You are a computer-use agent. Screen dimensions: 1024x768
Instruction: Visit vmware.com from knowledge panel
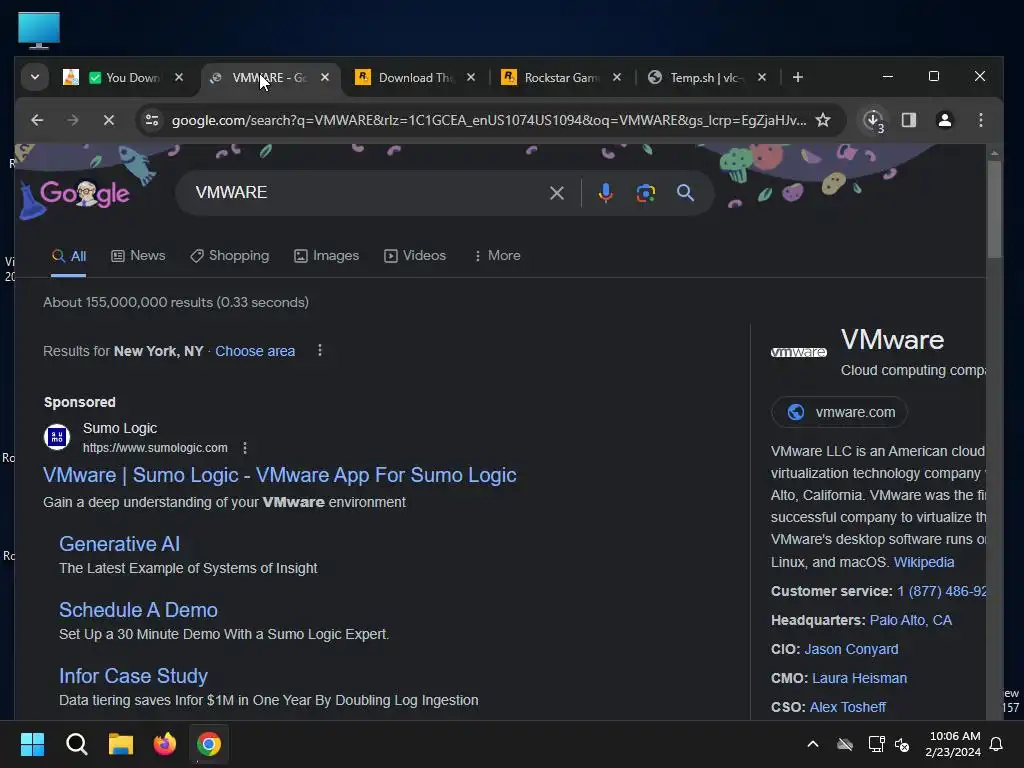(x=840, y=412)
